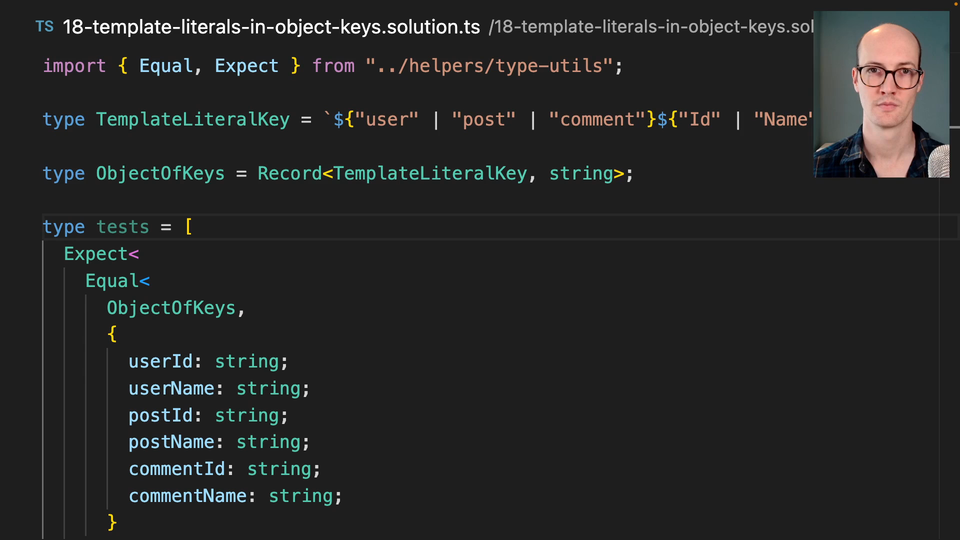Viewport: 960px width, 540px height.
Task: Click the "user" string literal
Action: coord(388,120)
